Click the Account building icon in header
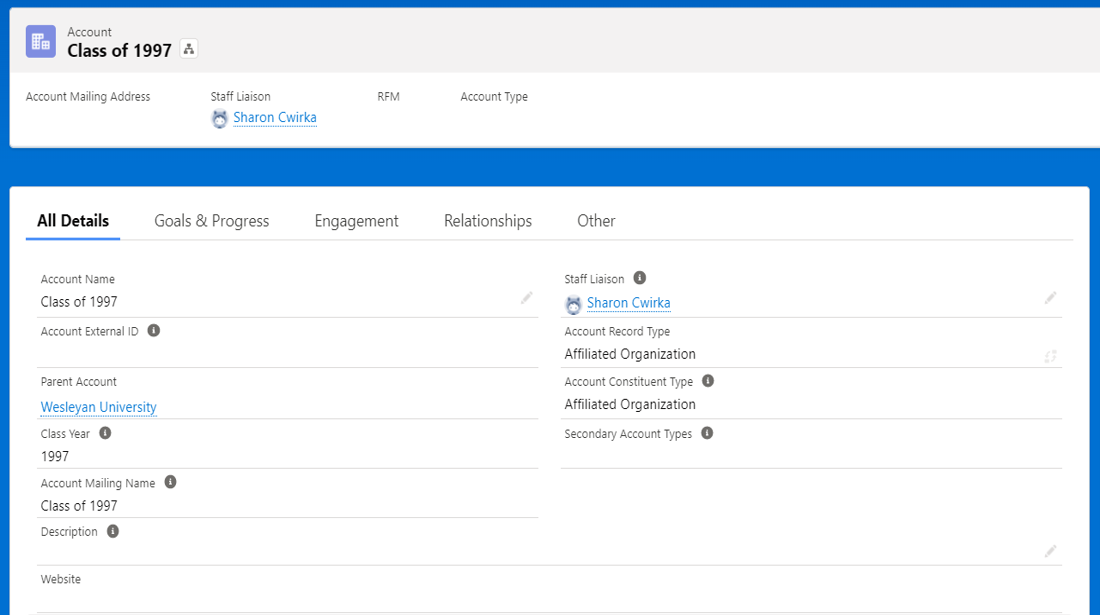This screenshot has height=615, width=1100. click(41, 41)
